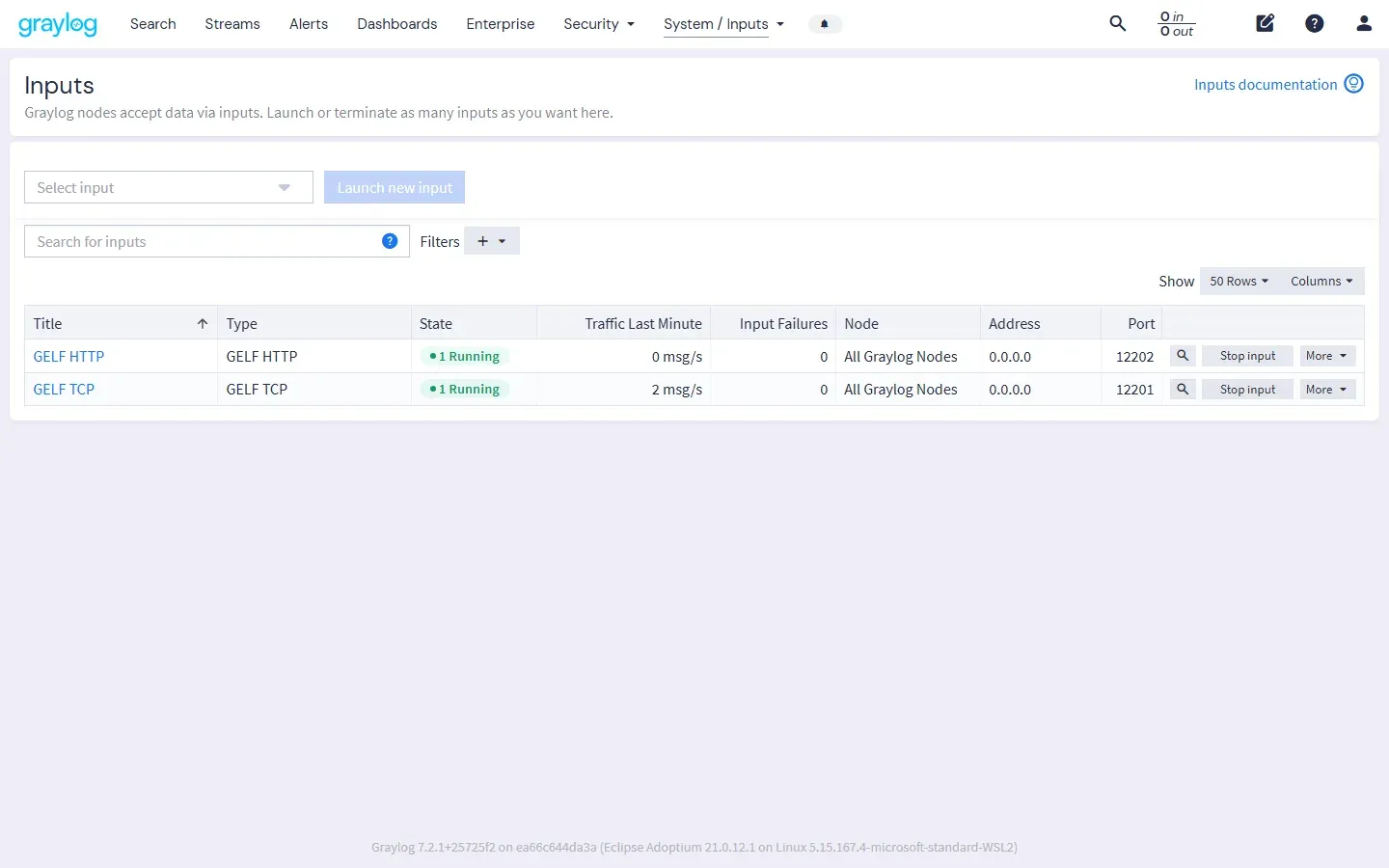Open the user profile icon menu
This screenshot has width=1389, height=868.
pos(1364,23)
